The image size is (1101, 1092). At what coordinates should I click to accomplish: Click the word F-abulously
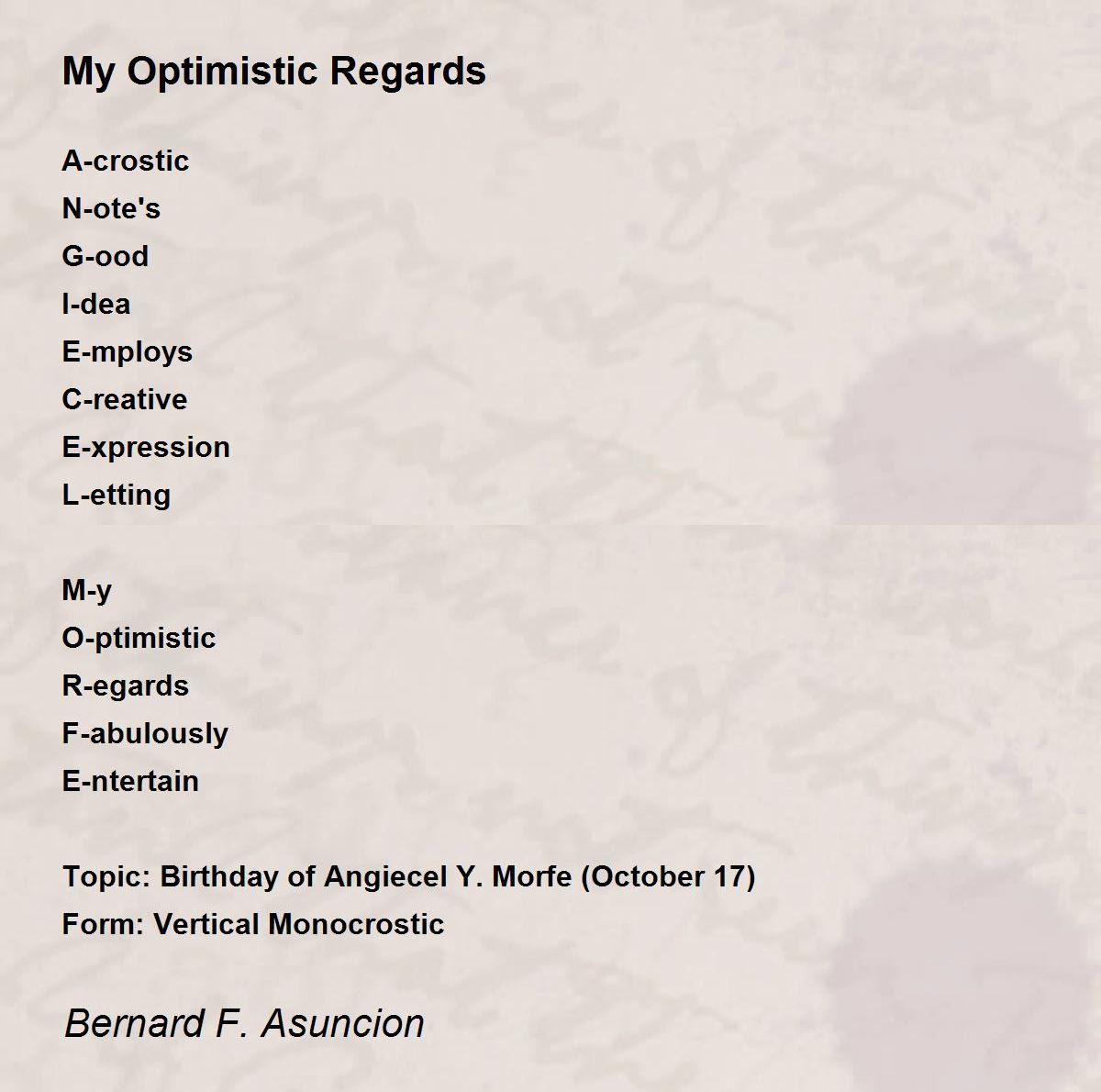[x=145, y=734]
